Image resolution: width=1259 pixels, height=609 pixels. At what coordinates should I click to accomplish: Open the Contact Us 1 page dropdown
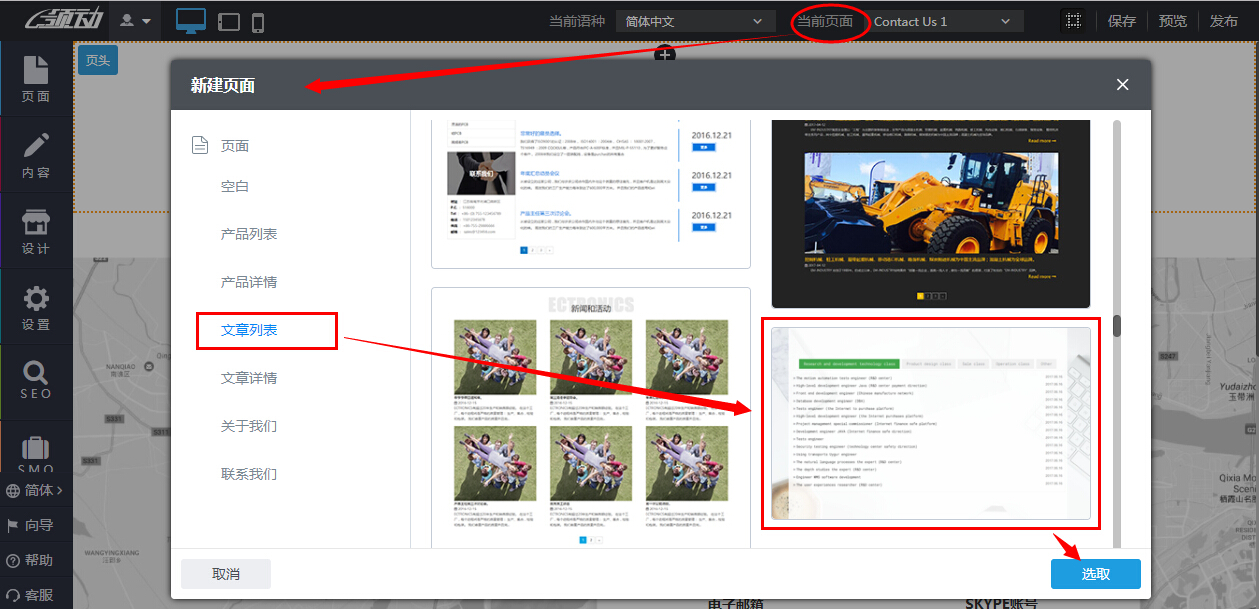pyautogui.click(x=945, y=21)
